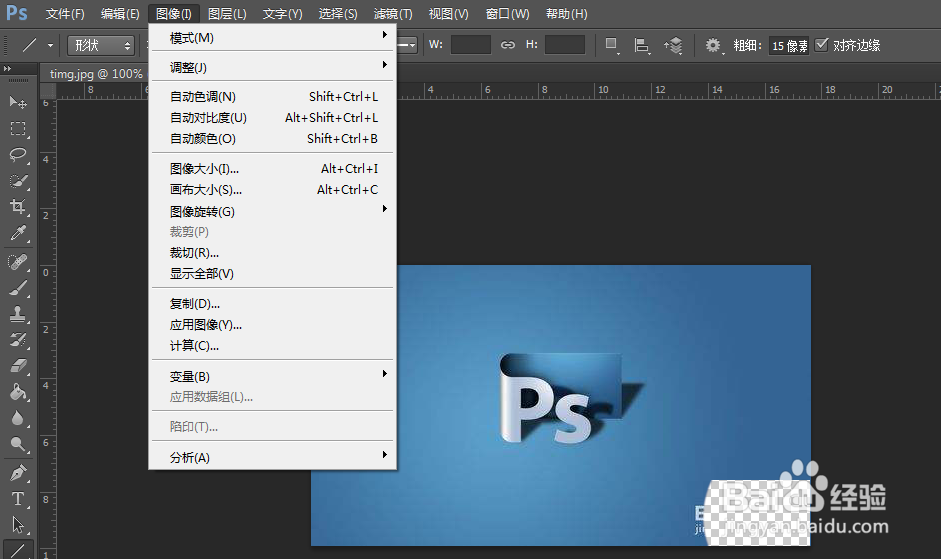Open the path arrangement icon
The width and height of the screenshot is (941, 559).
[673, 45]
